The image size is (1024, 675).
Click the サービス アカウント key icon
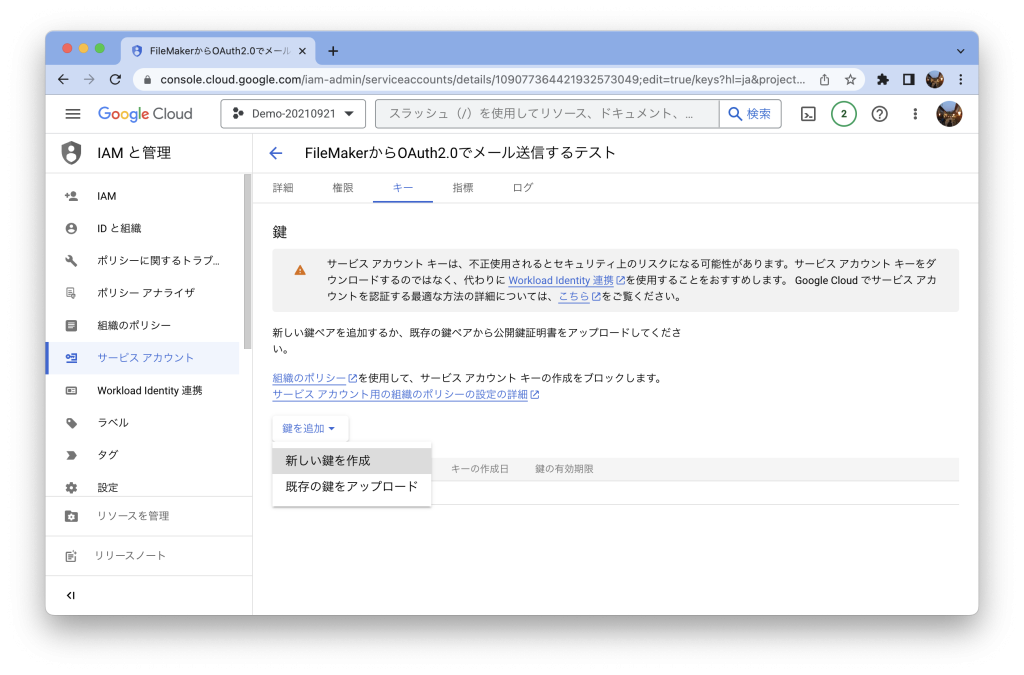pos(71,358)
